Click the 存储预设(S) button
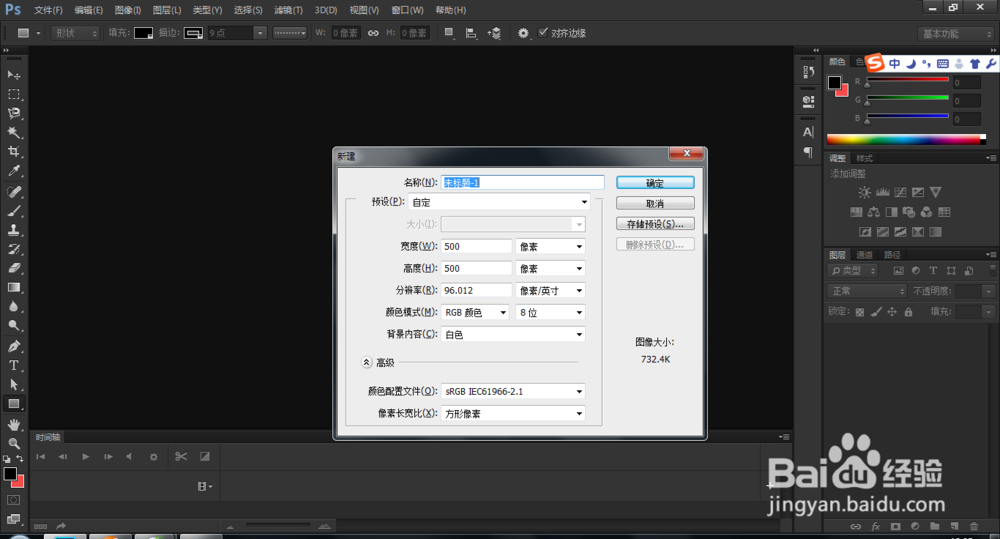 click(655, 224)
